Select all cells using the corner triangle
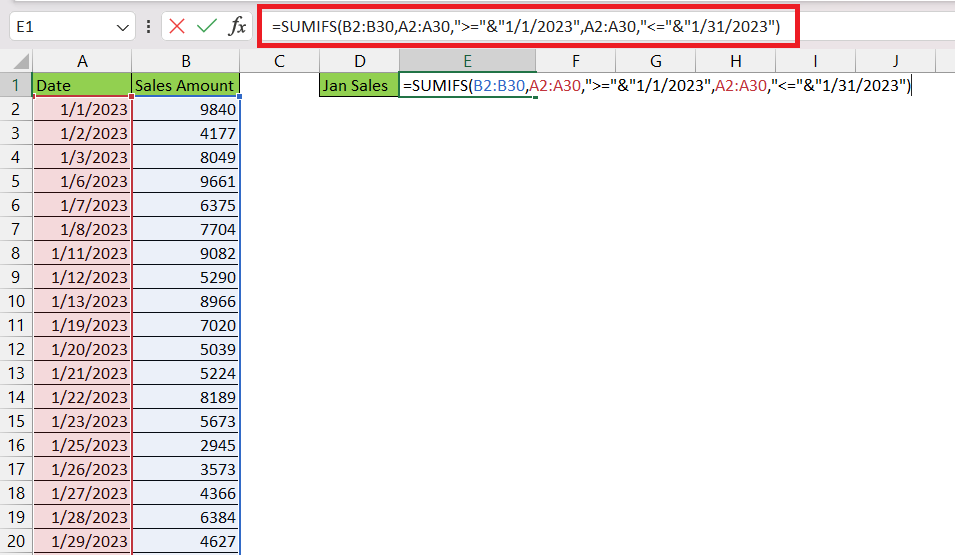Screen dimensions: 955x555 (x=21, y=61)
